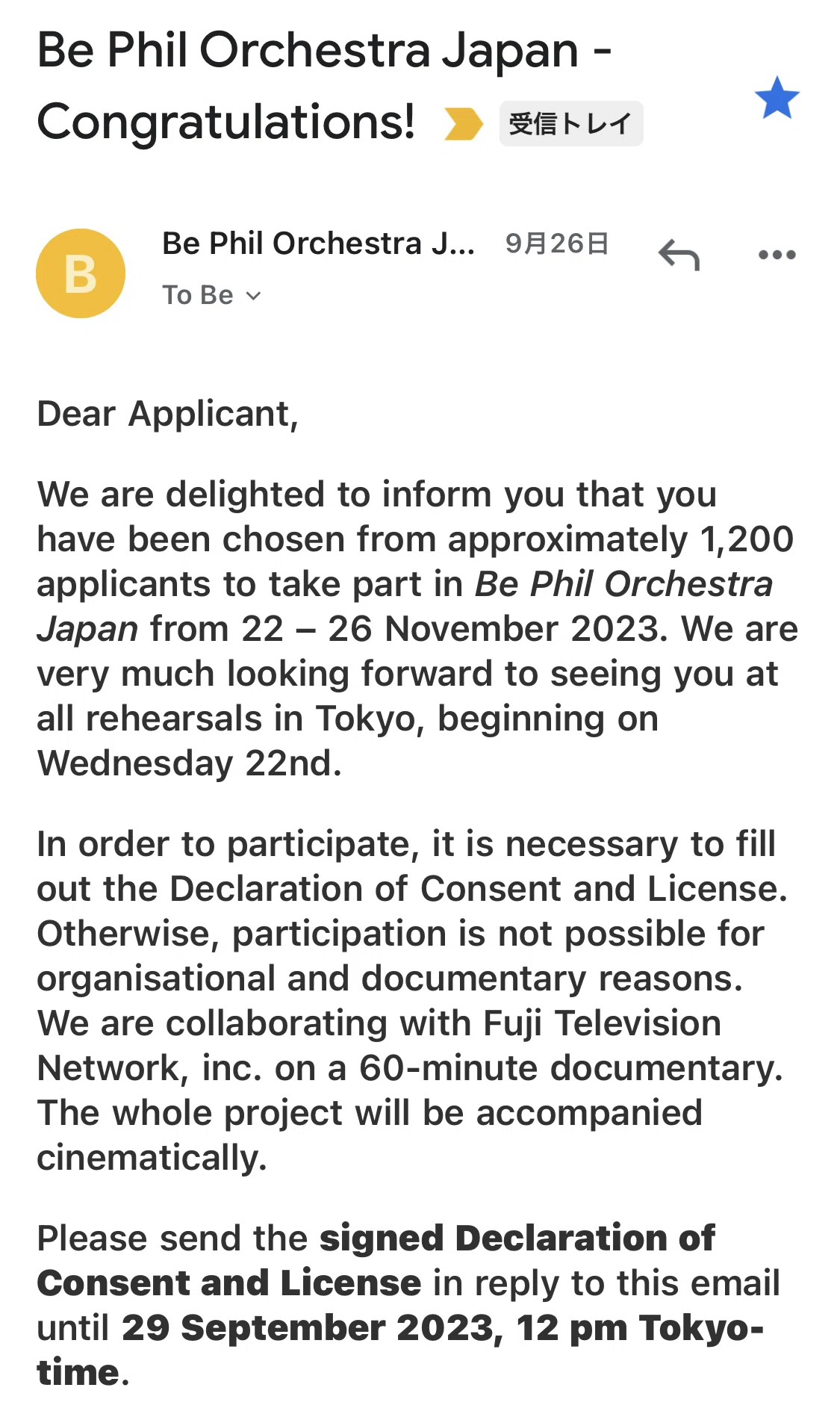Tap the sender name Be Phil Orchestra J...
This screenshot has height=1420, width=840.
point(318,244)
